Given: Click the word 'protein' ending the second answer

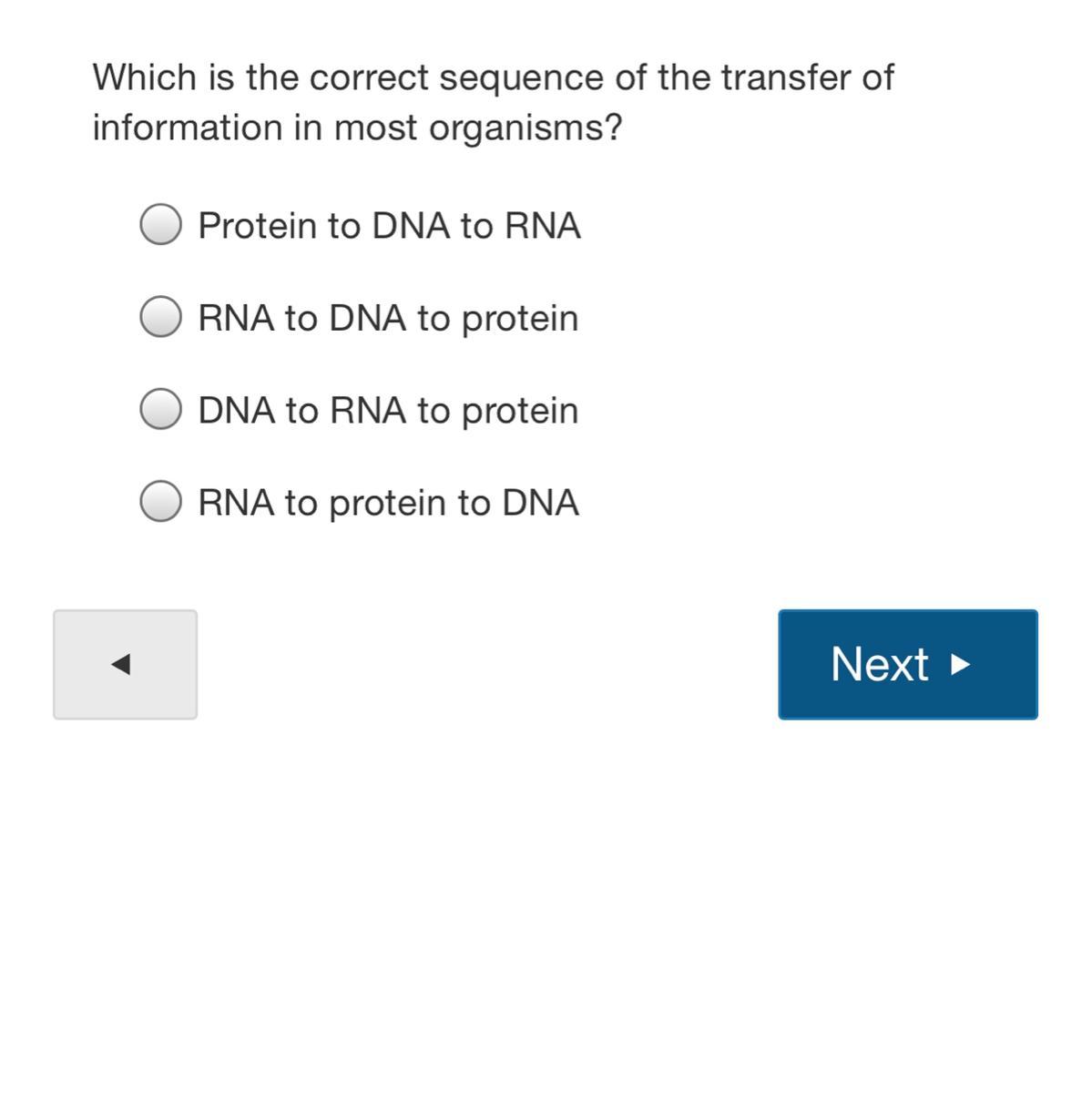Looking at the screenshot, I should pyautogui.click(x=520, y=319).
